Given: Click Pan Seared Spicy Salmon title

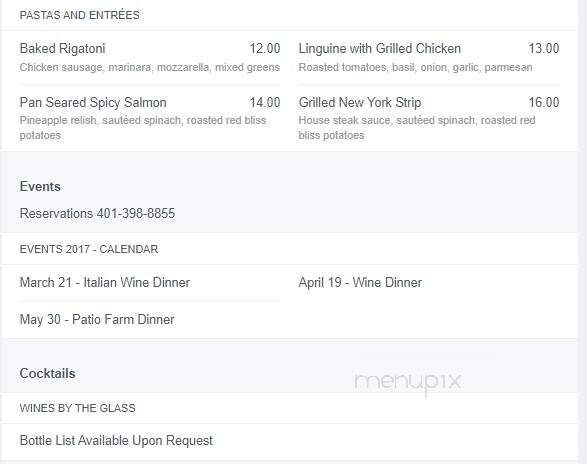Looking at the screenshot, I should 93,103.
